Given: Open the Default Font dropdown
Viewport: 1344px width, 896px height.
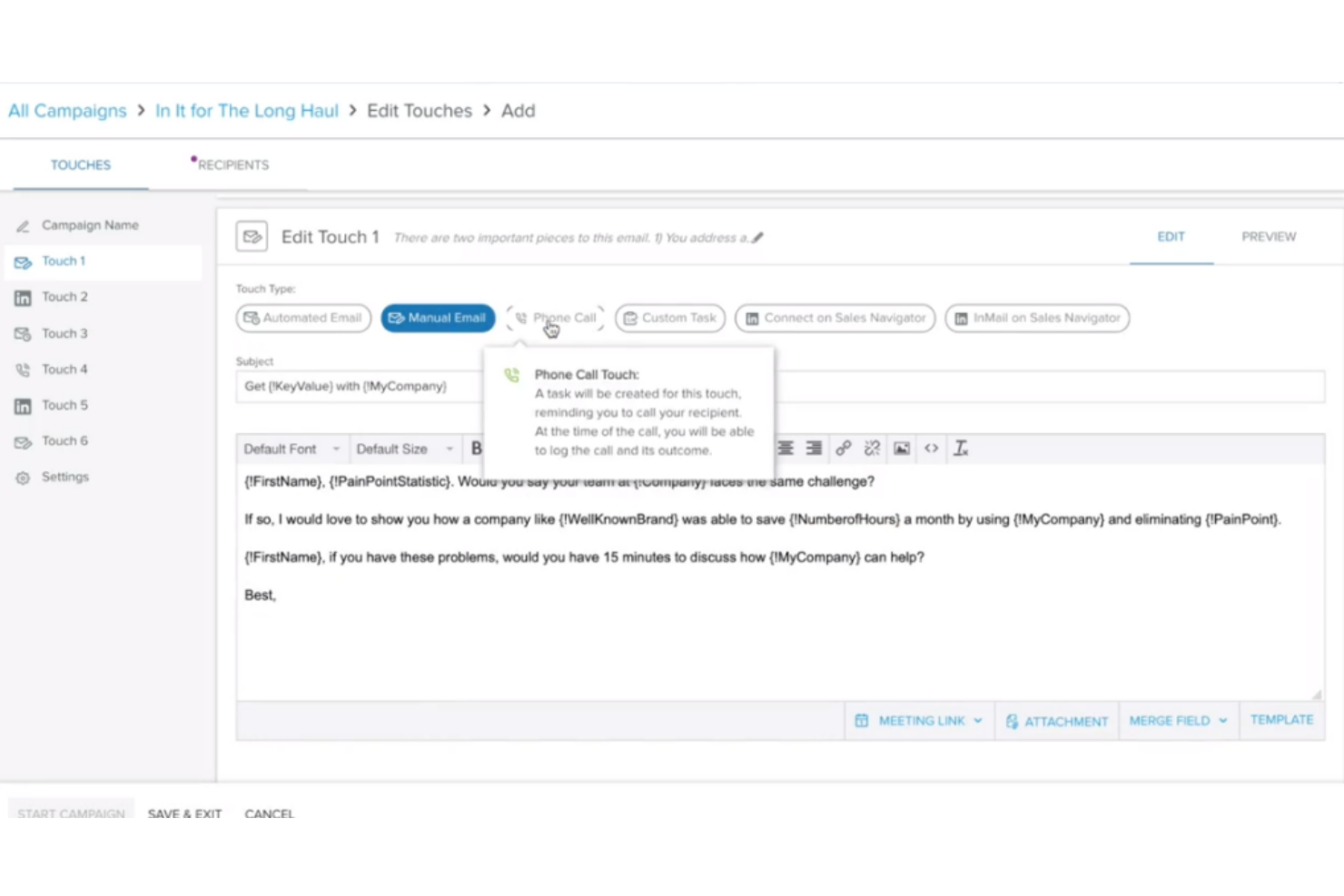Looking at the screenshot, I should click(x=291, y=448).
